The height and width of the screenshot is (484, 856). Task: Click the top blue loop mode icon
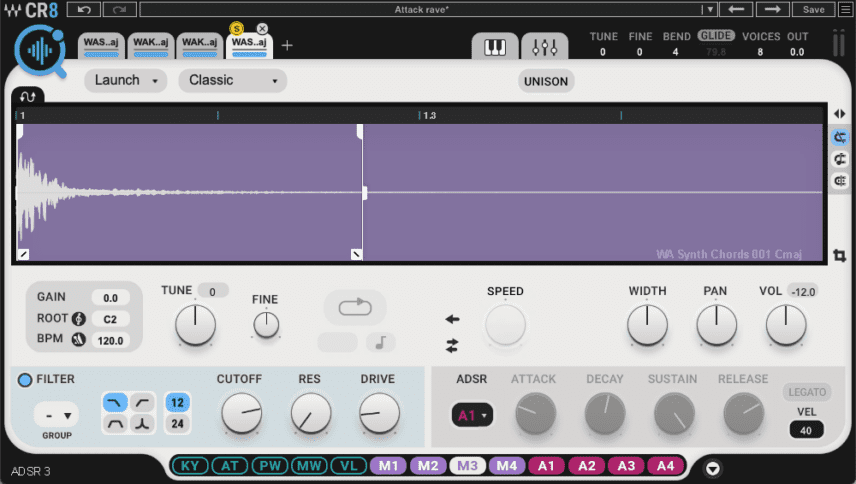click(x=840, y=138)
